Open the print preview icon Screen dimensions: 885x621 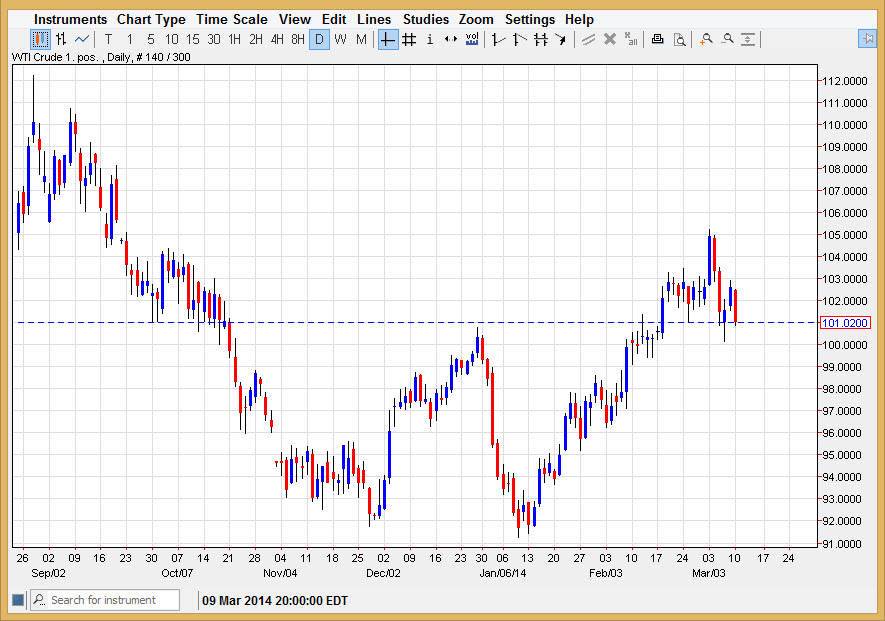point(679,39)
